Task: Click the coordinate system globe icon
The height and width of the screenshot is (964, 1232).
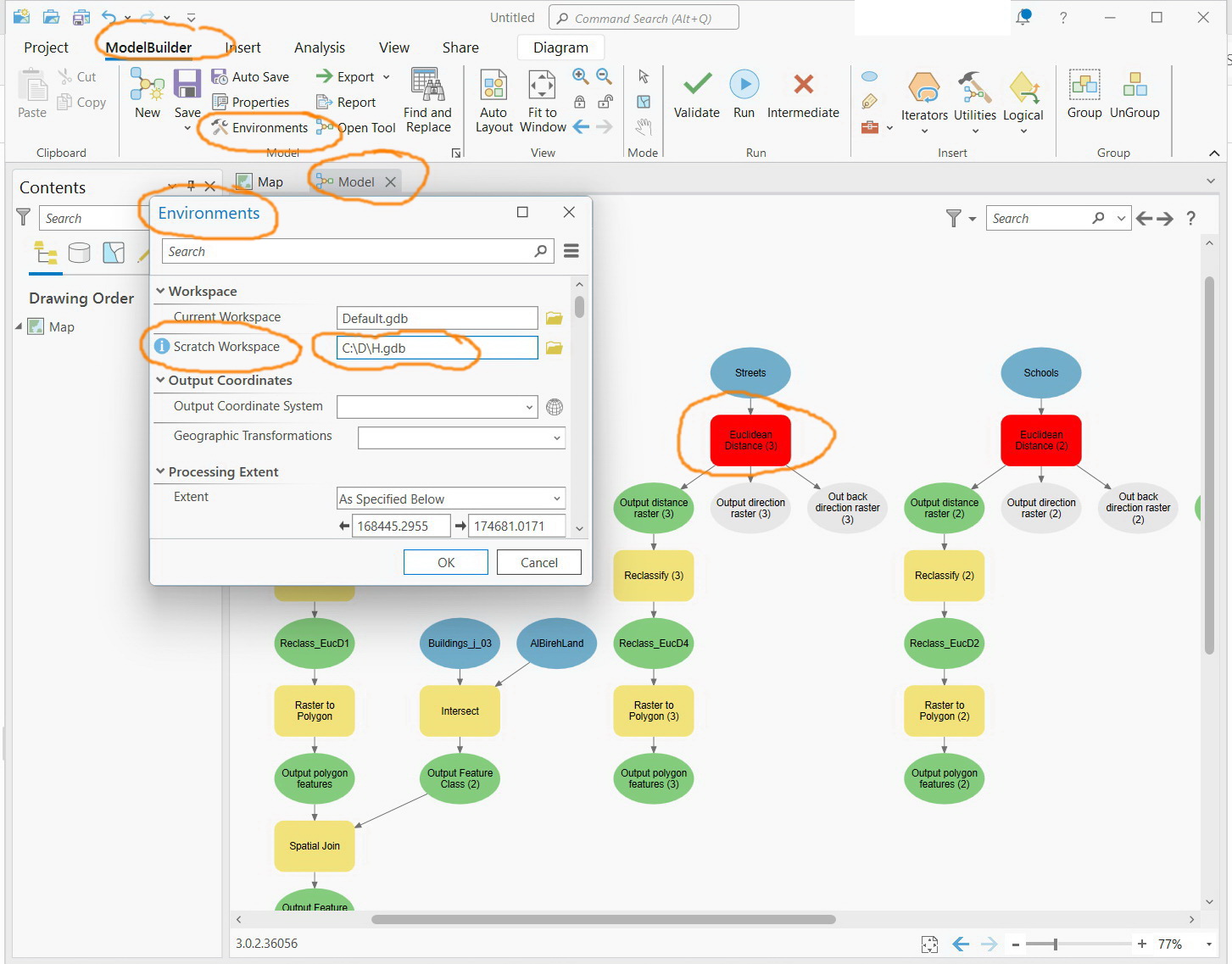Action: pos(555,407)
